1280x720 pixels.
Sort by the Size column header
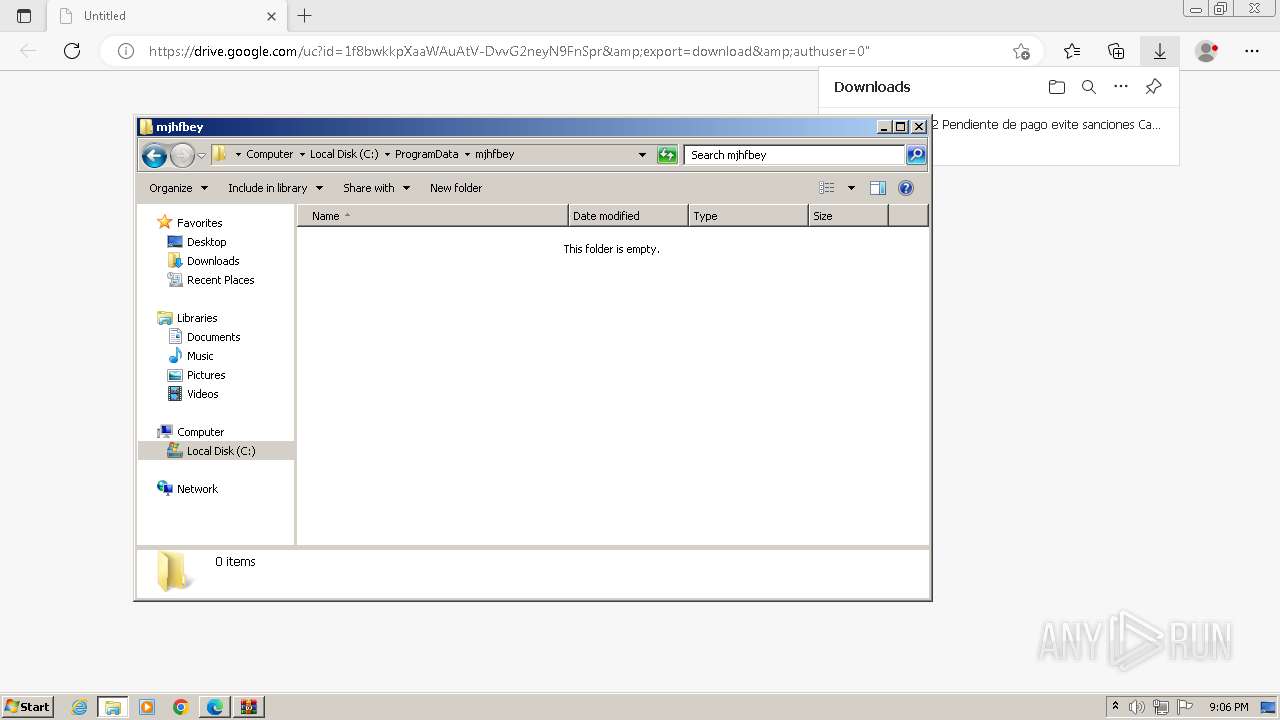tap(848, 216)
